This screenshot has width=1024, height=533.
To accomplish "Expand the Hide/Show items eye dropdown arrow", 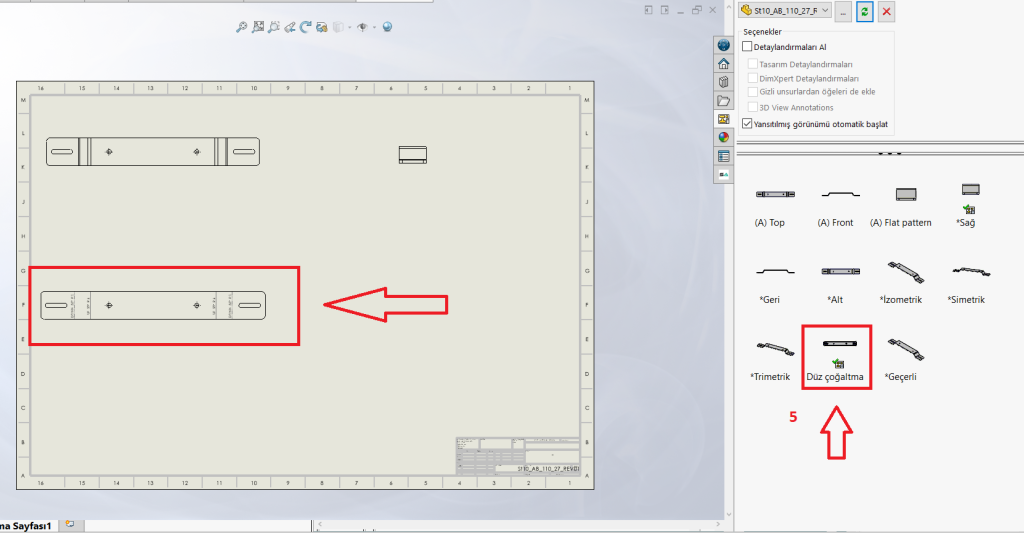I will 374,27.
